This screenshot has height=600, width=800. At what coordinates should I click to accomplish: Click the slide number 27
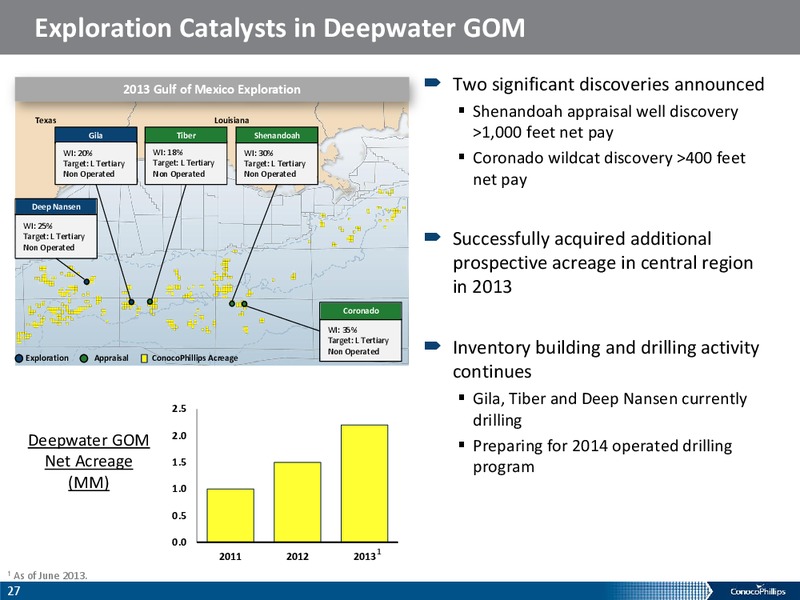coord(14,591)
